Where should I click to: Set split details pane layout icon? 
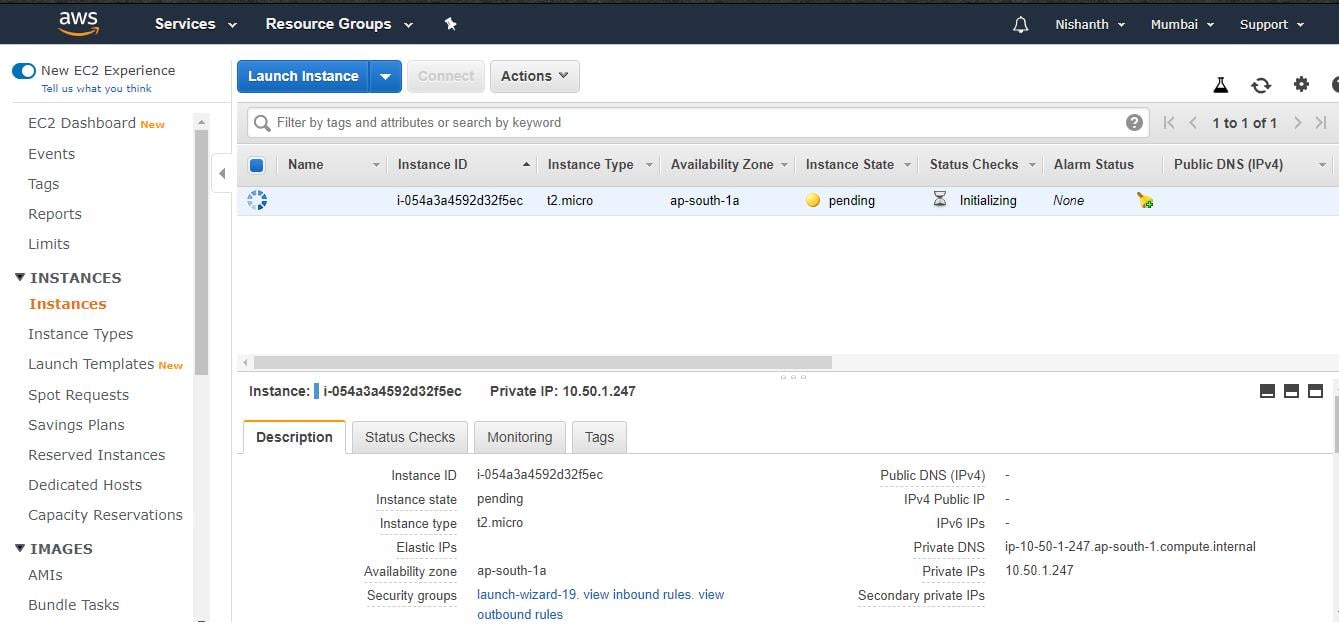point(1291,391)
